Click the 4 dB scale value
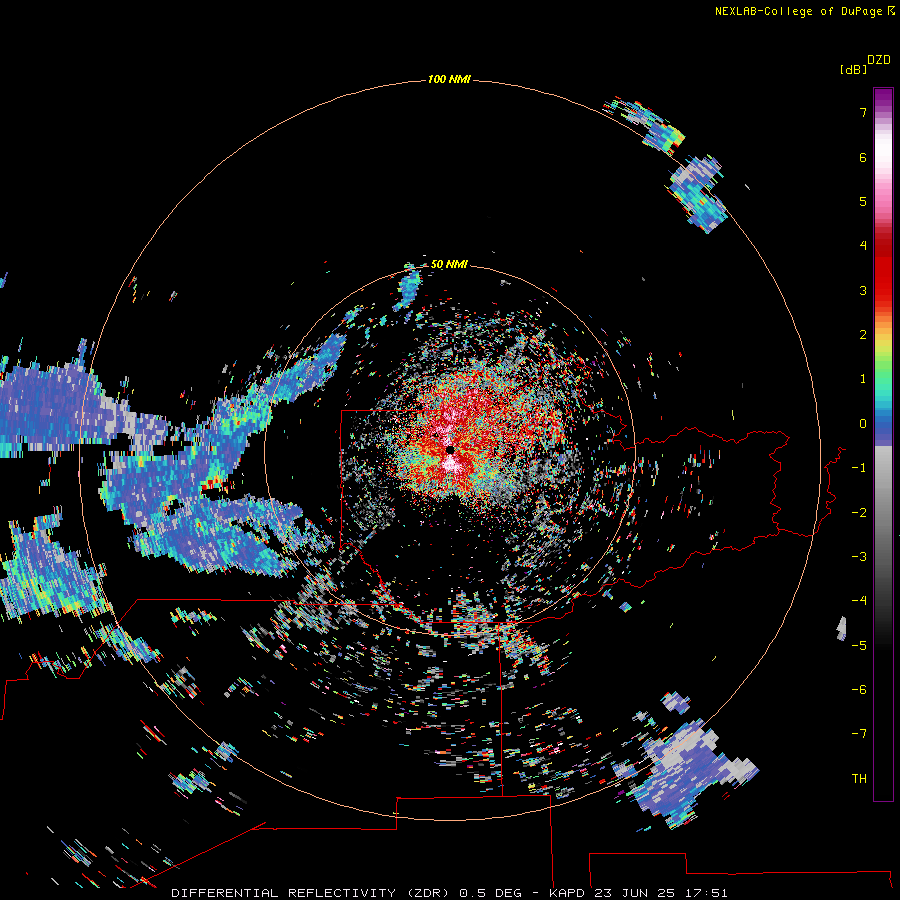900x900 pixels. [x=863, y=246]
